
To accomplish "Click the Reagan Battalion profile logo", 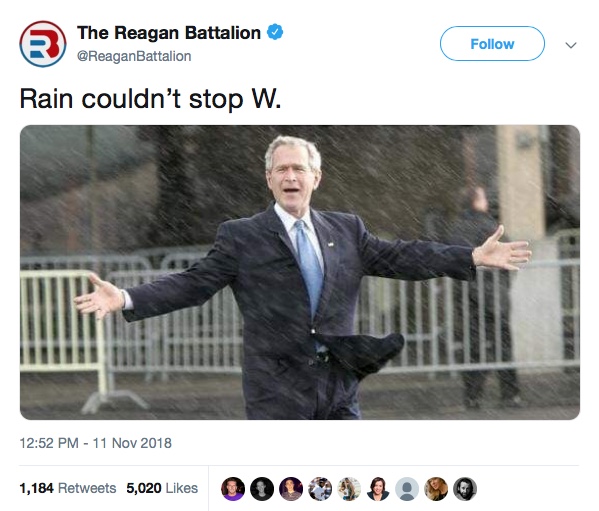I will 43,44.
